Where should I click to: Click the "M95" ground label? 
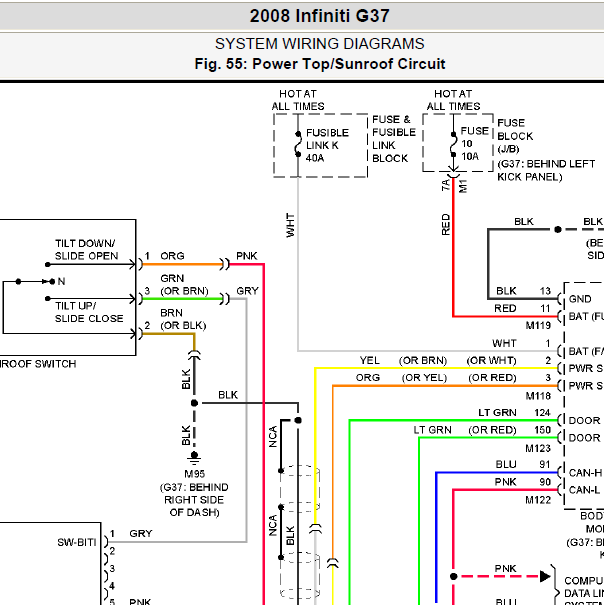(x=195, y=473)
